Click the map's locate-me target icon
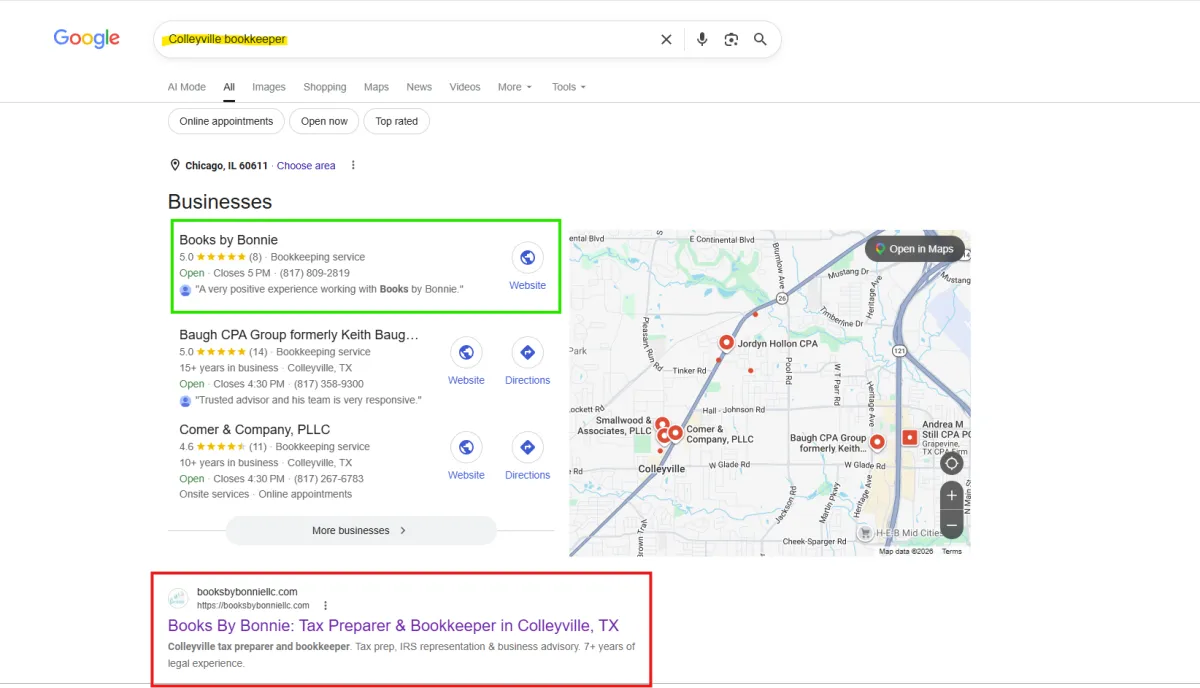This screenshot has height=688, width=1200. 952,464
